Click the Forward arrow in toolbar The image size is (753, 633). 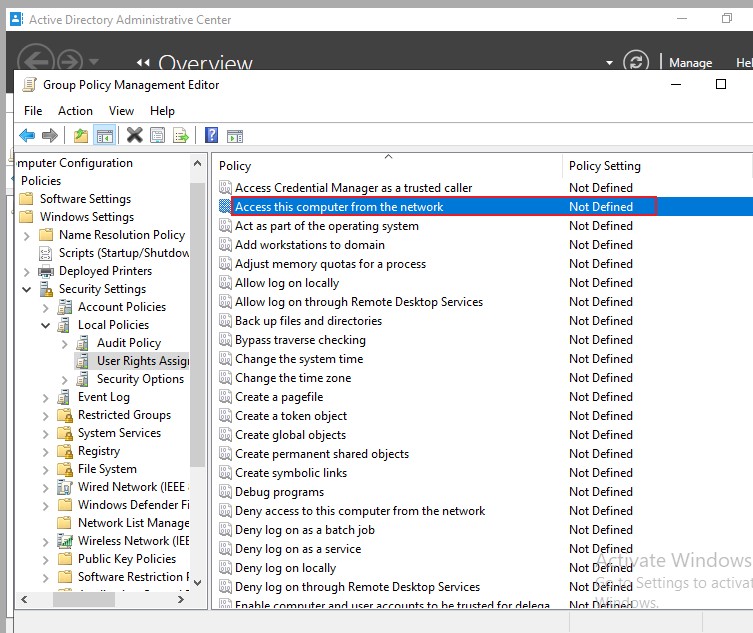point(50,136)
